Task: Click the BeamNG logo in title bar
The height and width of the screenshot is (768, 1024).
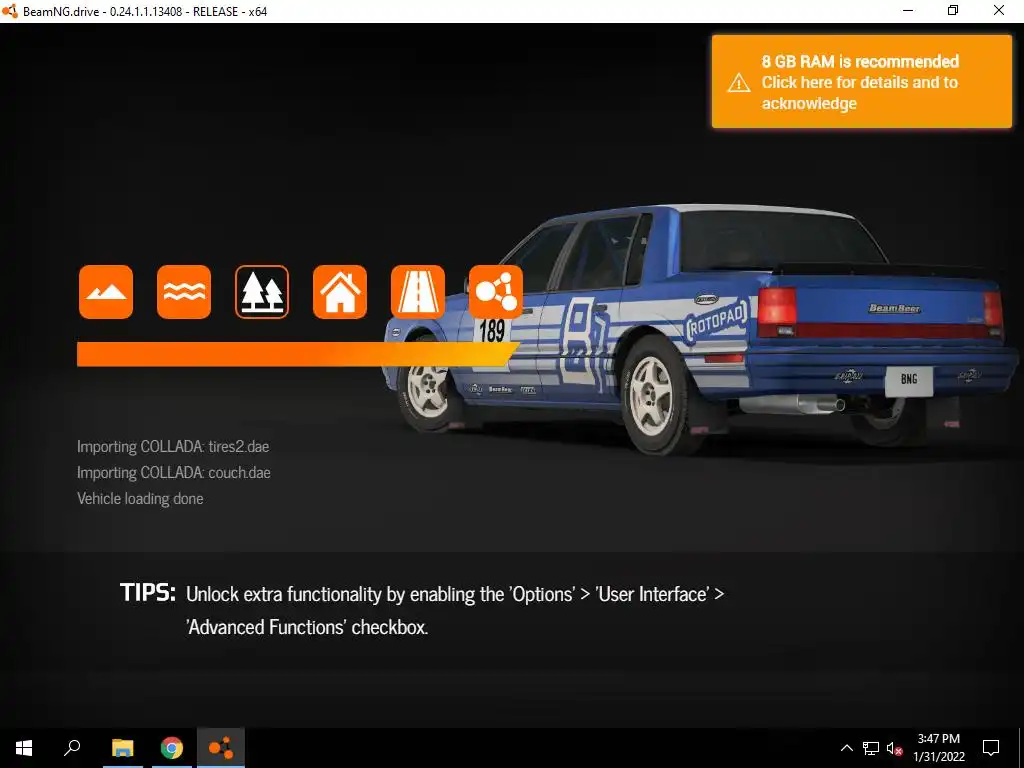Action: [10, 11]
